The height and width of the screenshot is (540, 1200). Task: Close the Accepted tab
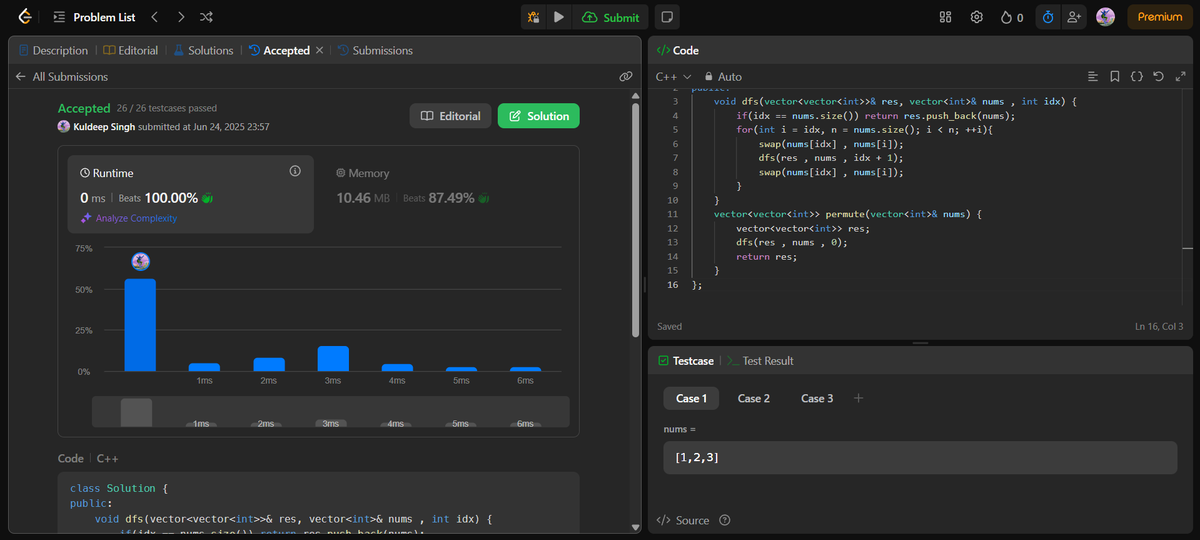(319, 50)
